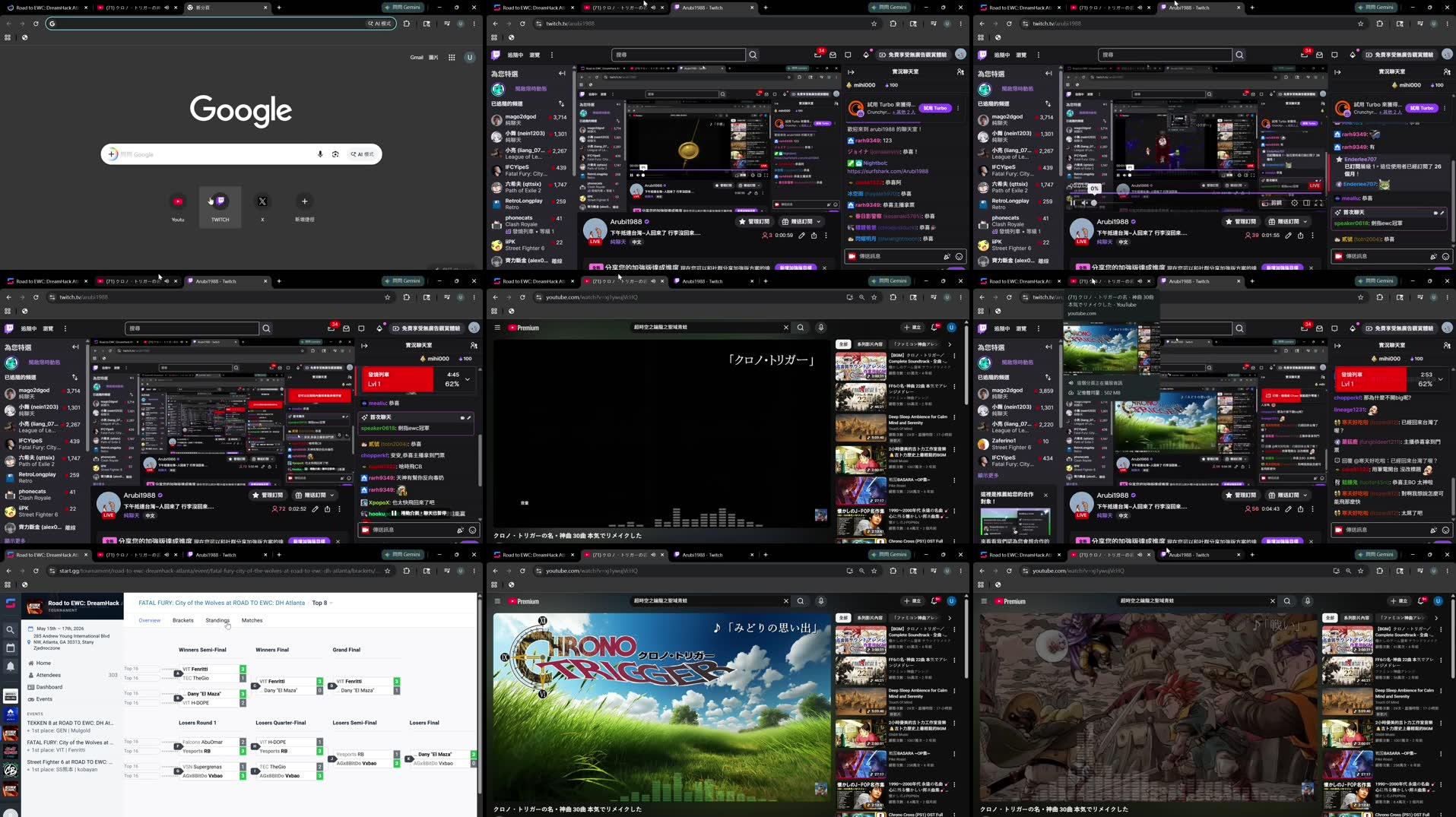Open the YouTube shortcut tile on Google new tab
This screenshot has height=817, width=1456.
point(178,207)
